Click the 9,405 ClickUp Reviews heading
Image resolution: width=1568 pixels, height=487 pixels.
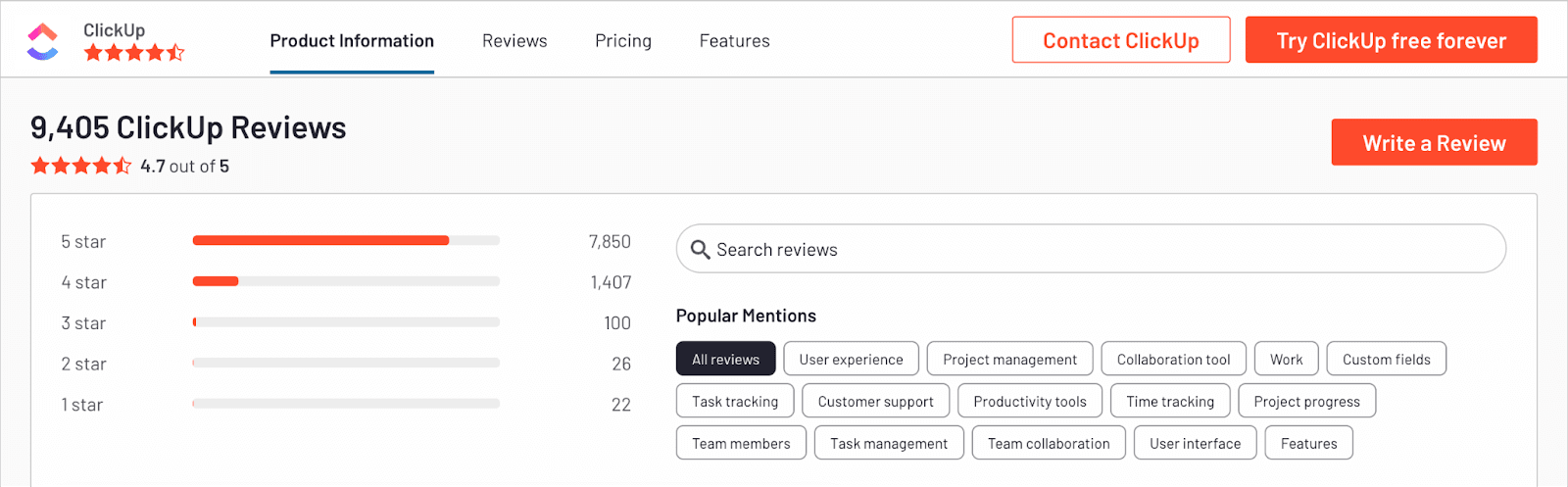click(x=188, y=127)
